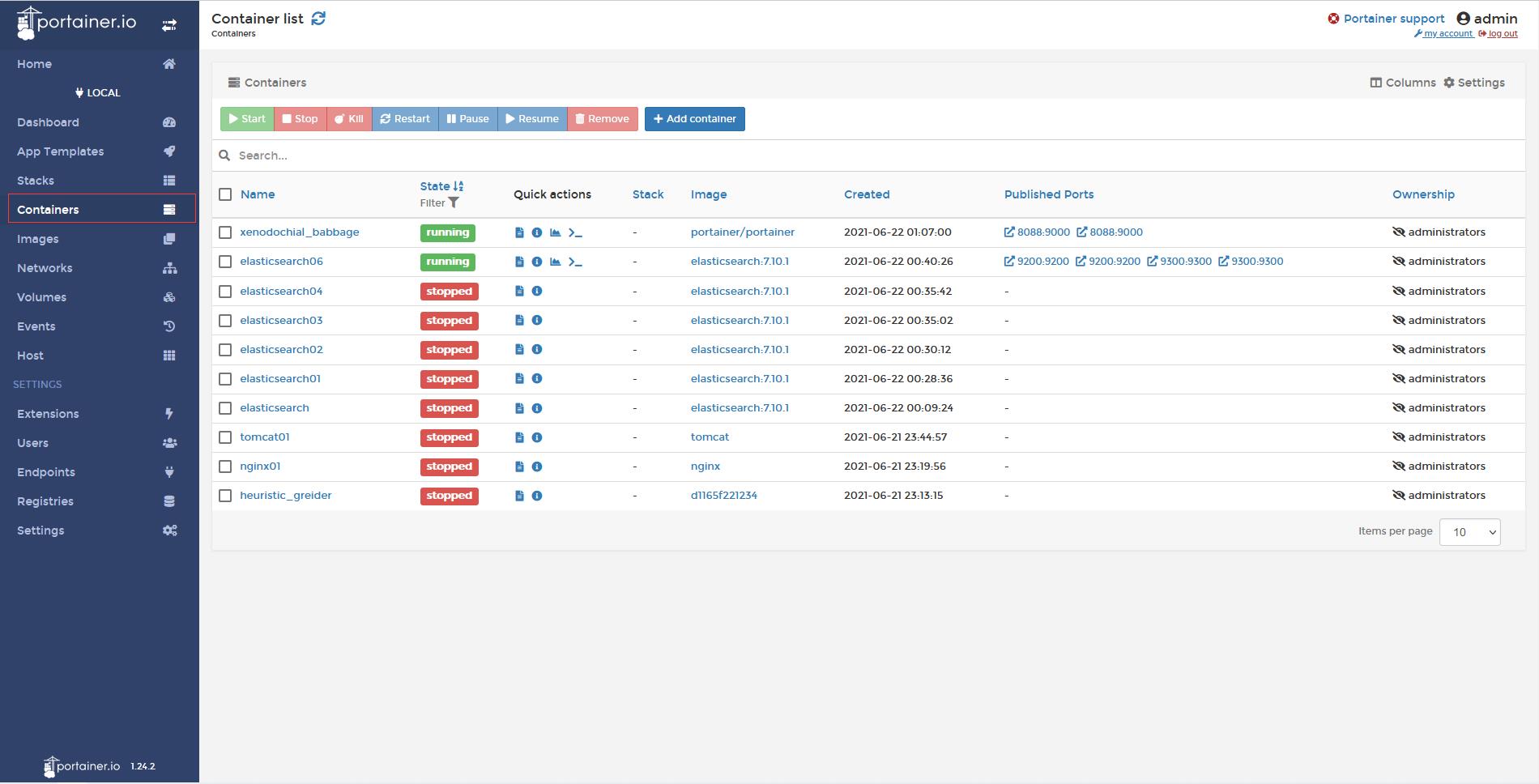Viewport: 1539px width, 784px height.
Task: Click the log out link
Action: tap(1498, 34)
